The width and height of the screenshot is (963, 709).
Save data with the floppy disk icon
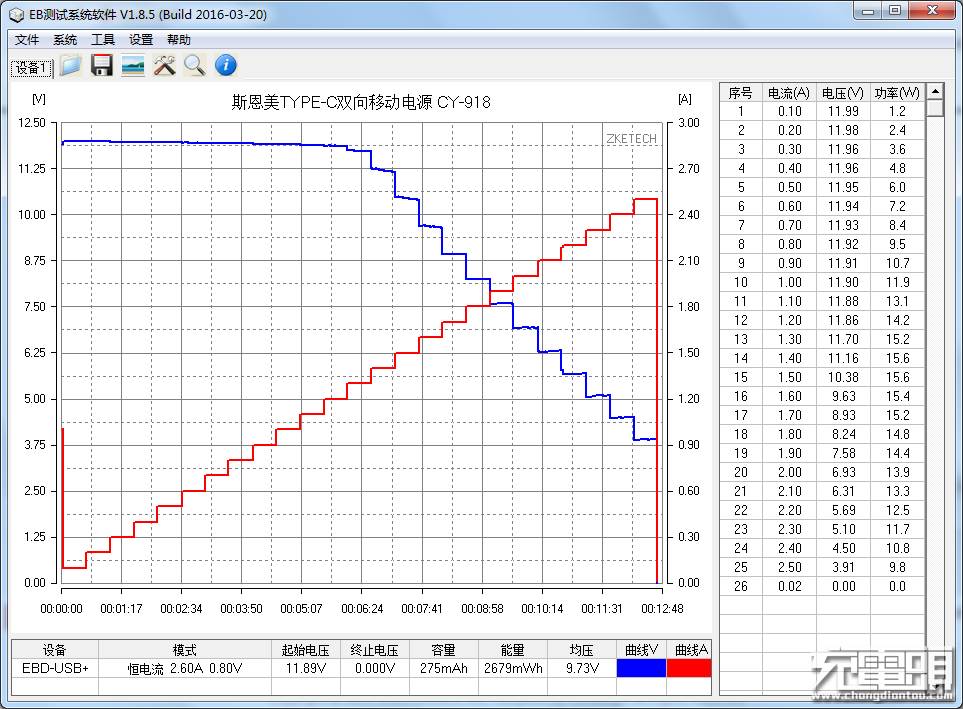pyautogui.click(x=102, y=65)
